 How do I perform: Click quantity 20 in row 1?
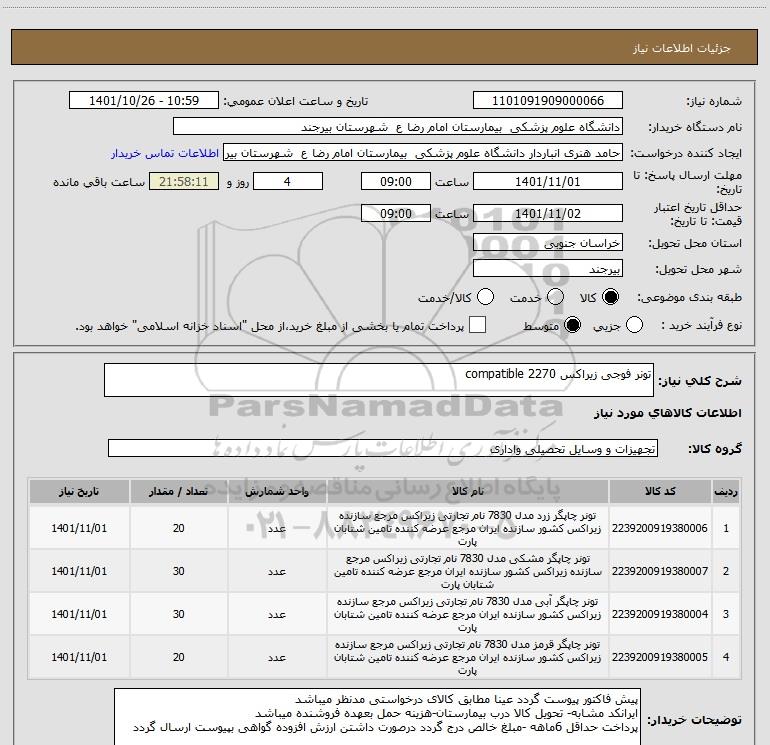pos(178,528)
